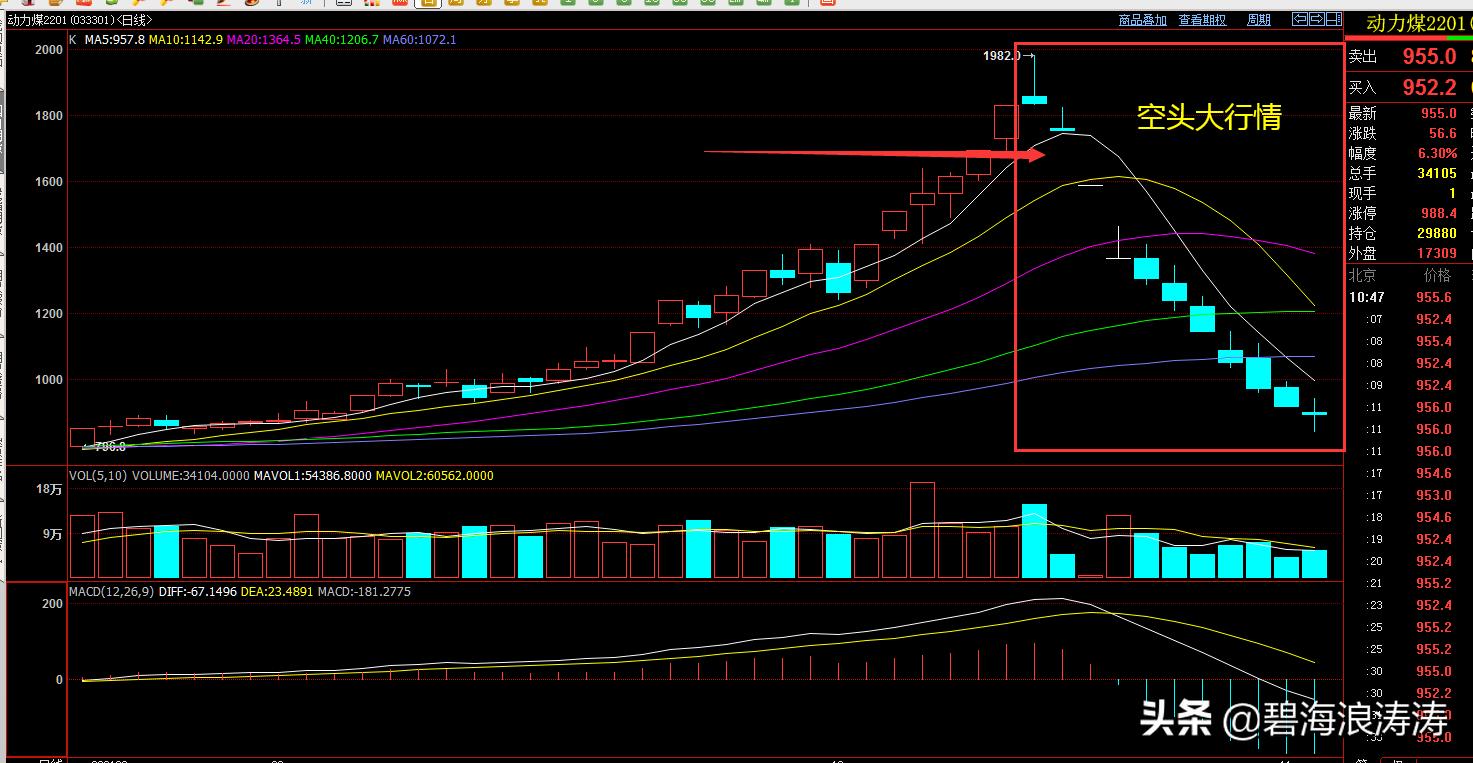The width and height of the screenshot is (1473, 763).
Task: Select the MA10:1142.9 indicator label
Action: [186, 40]
